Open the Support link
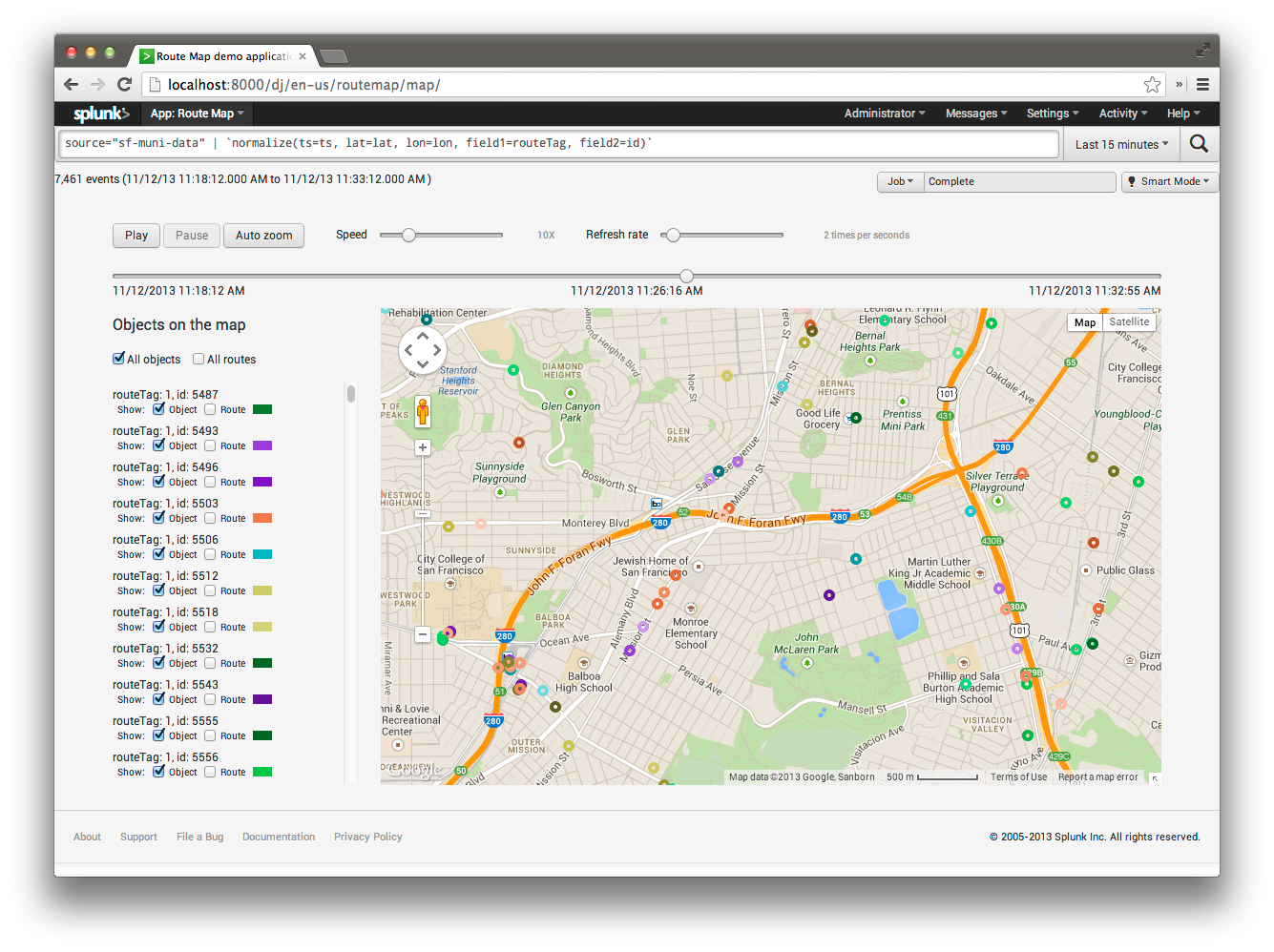This screenshot has height=952, width=1274. coord(138,837)
